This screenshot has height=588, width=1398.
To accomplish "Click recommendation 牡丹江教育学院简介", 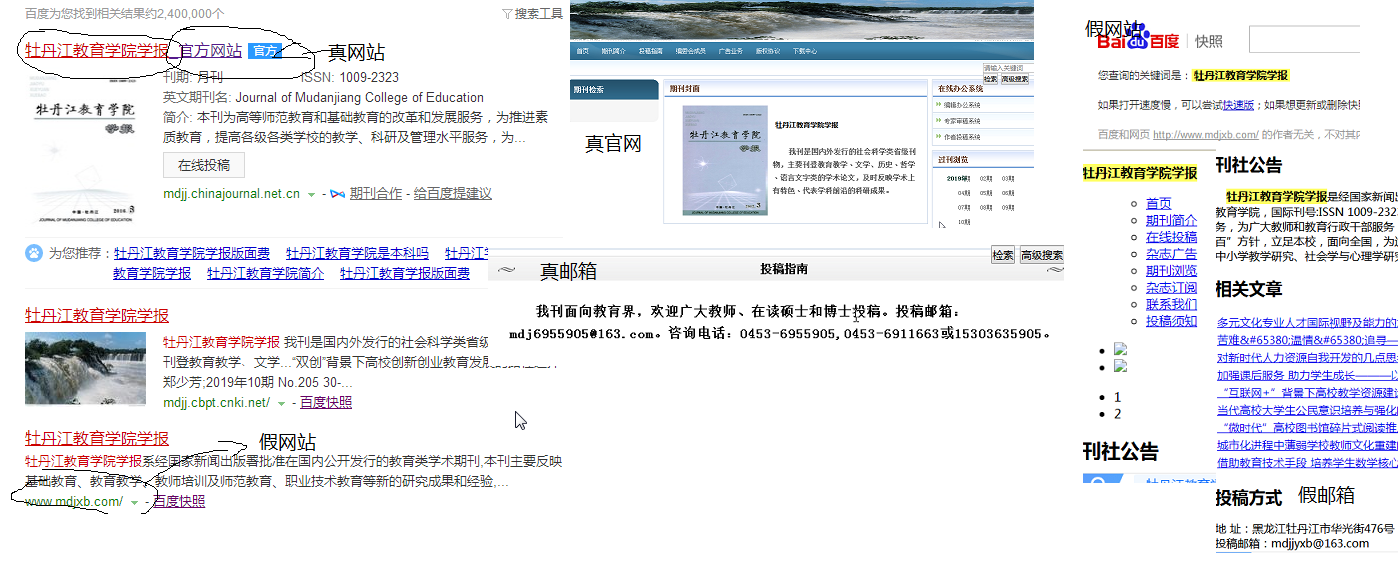I will coord(265,274).
